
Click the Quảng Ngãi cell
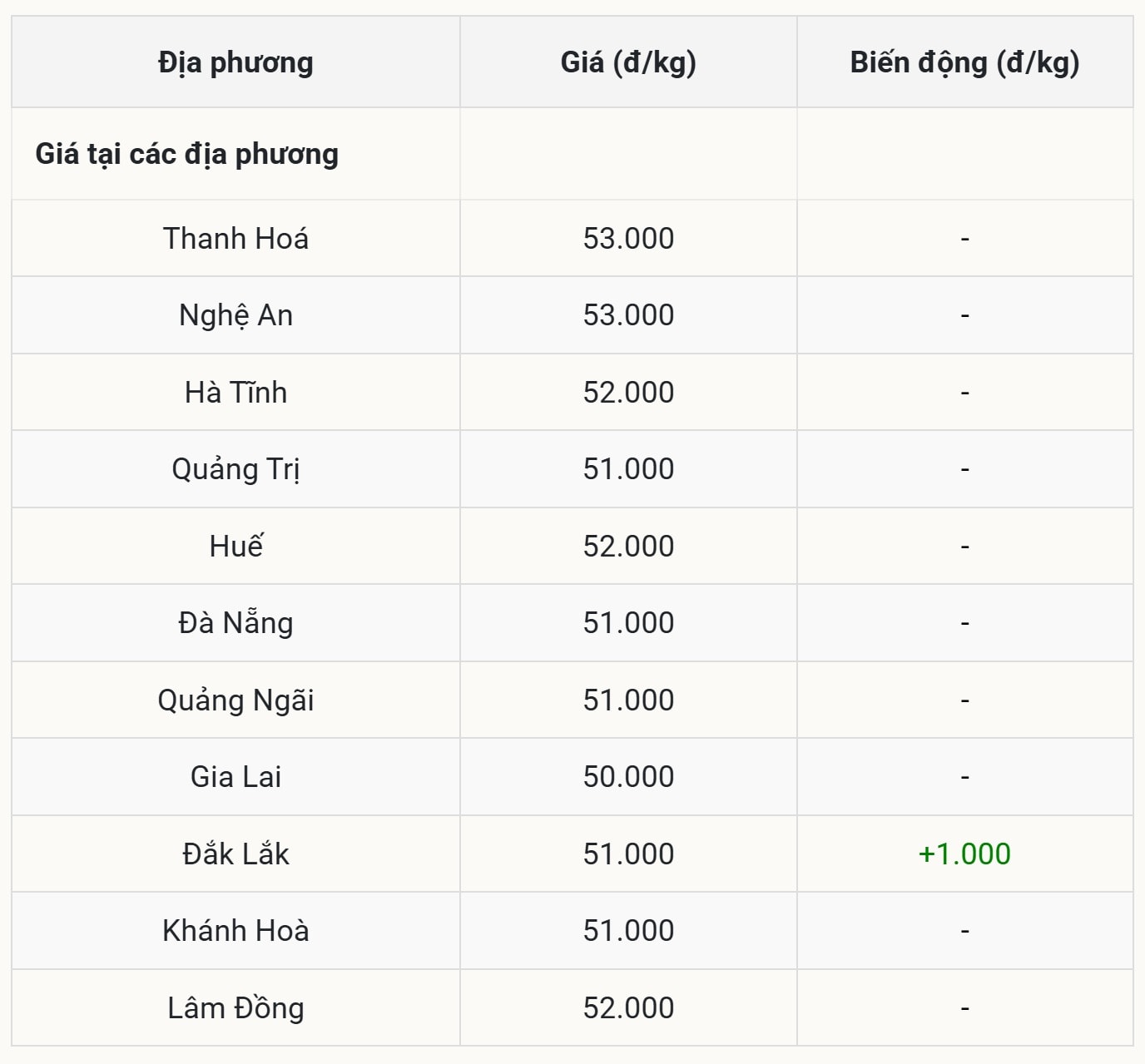(235, 700)
